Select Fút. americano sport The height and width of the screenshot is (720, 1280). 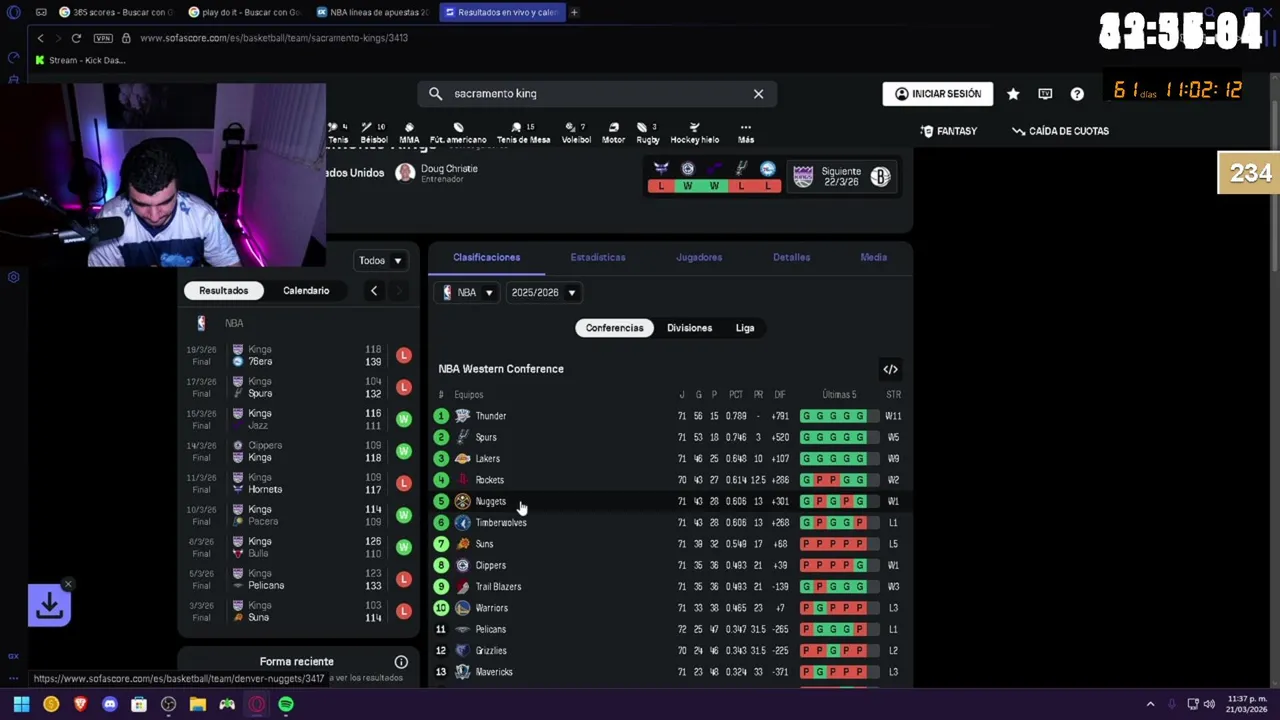coord(458,133)
